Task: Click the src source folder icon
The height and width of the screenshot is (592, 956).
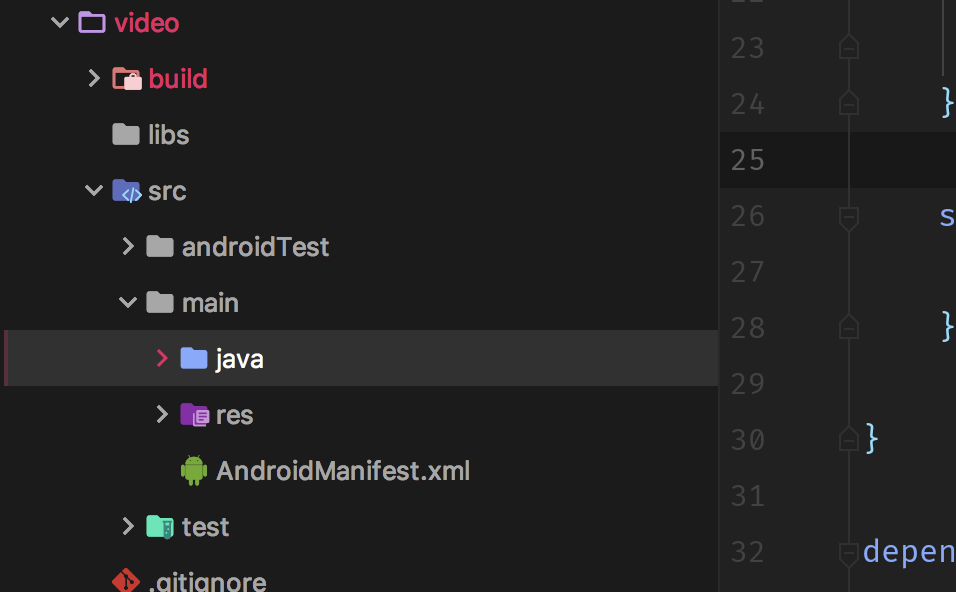Action: 127,191
